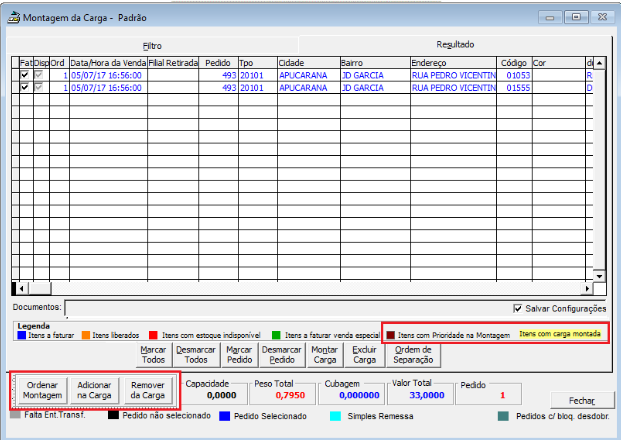The width and height of the screenshot is (621, 440).
Task: Open Ordem de Separação
Action: 413,355
